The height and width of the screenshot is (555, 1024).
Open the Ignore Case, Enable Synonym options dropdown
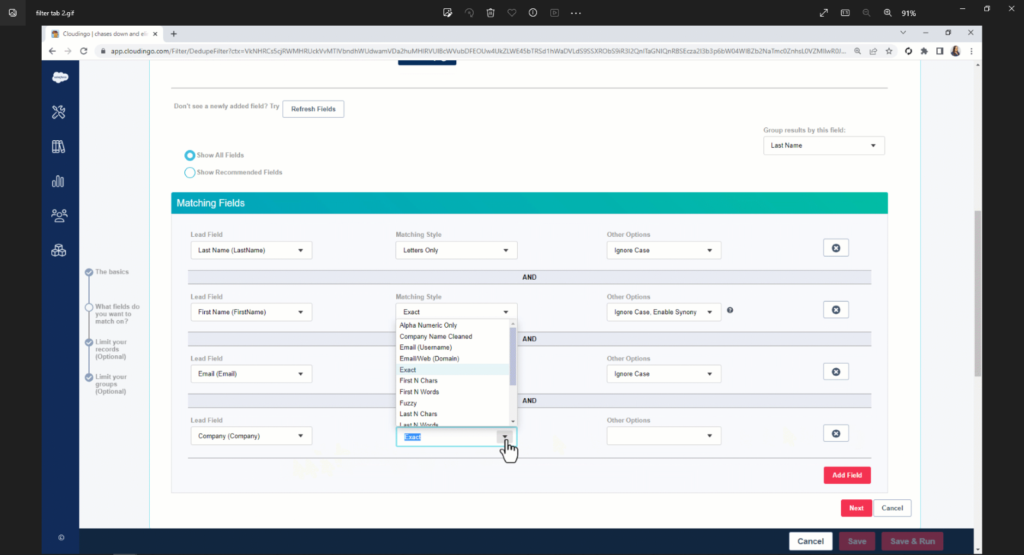click(664, 312)
